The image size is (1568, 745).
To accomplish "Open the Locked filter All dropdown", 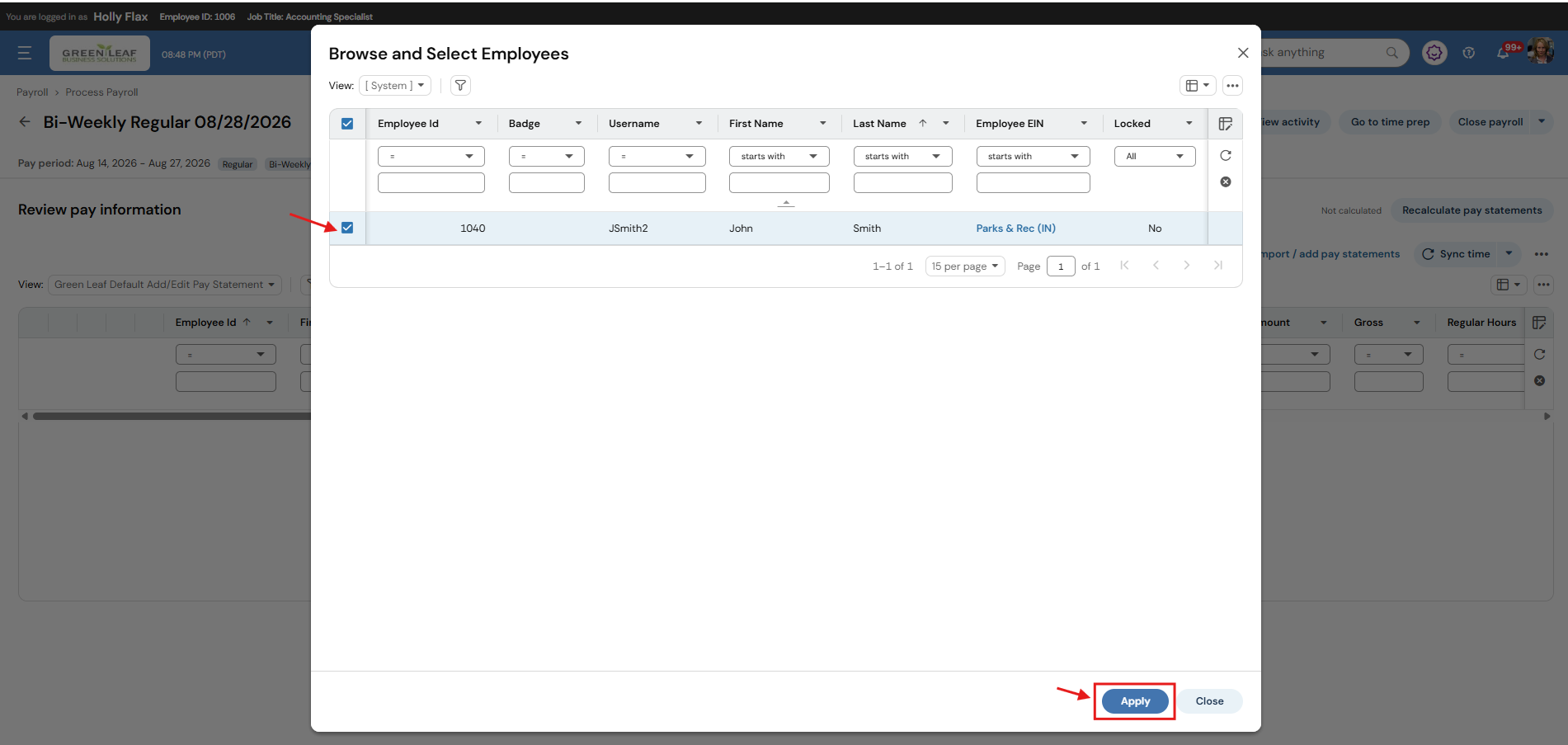I will [x=1155, y=156].
